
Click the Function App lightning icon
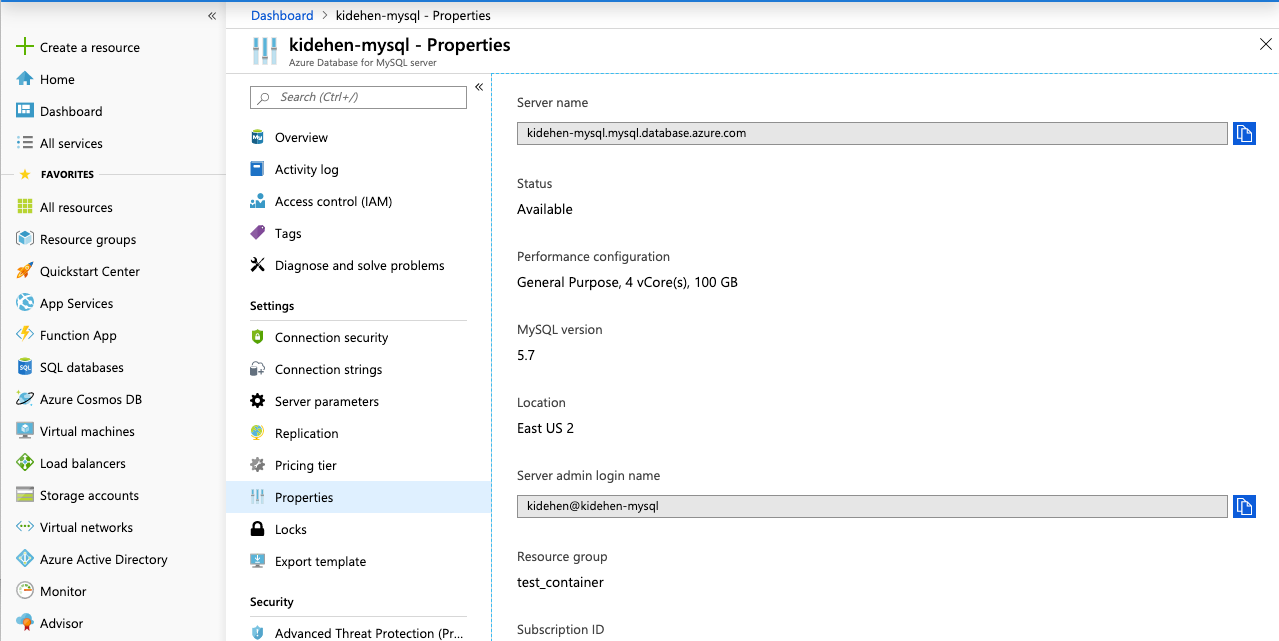25,335
